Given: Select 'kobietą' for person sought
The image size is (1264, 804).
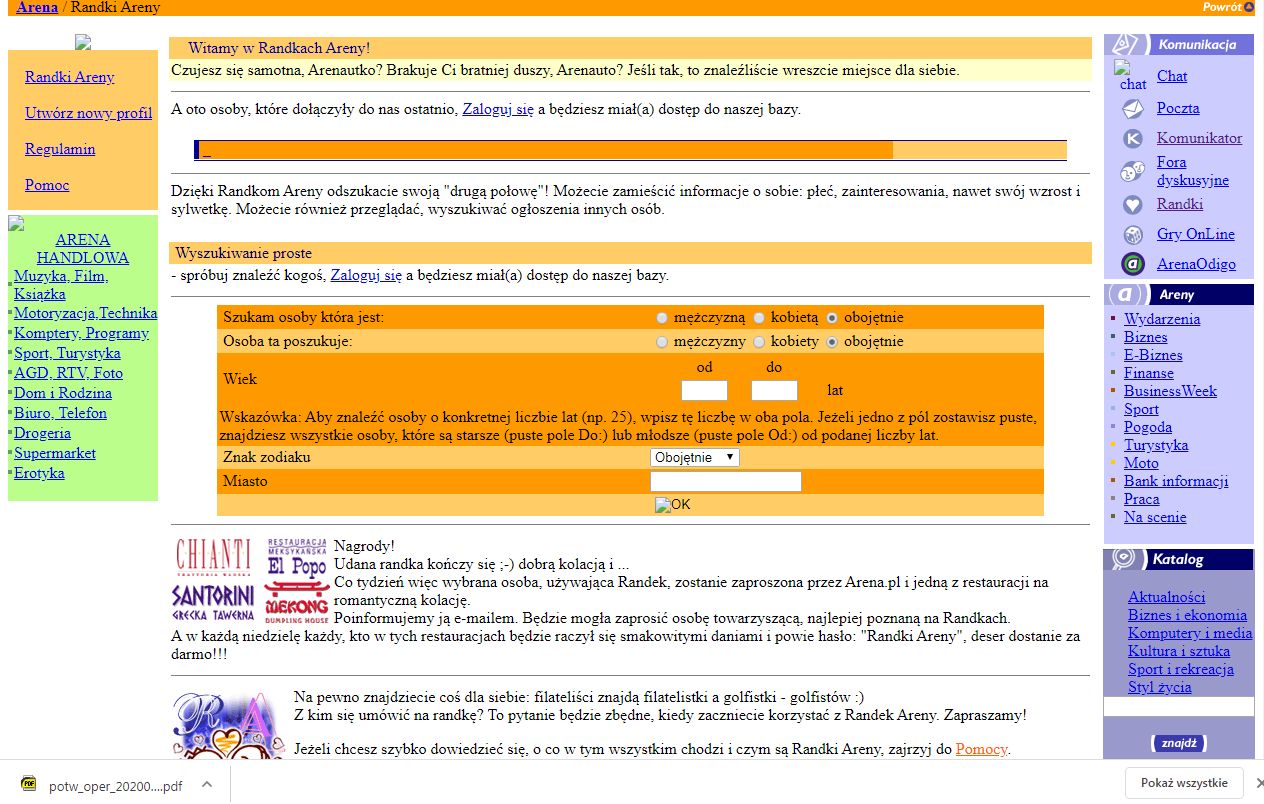Looking at the screenshot, I should click(760, 318).
